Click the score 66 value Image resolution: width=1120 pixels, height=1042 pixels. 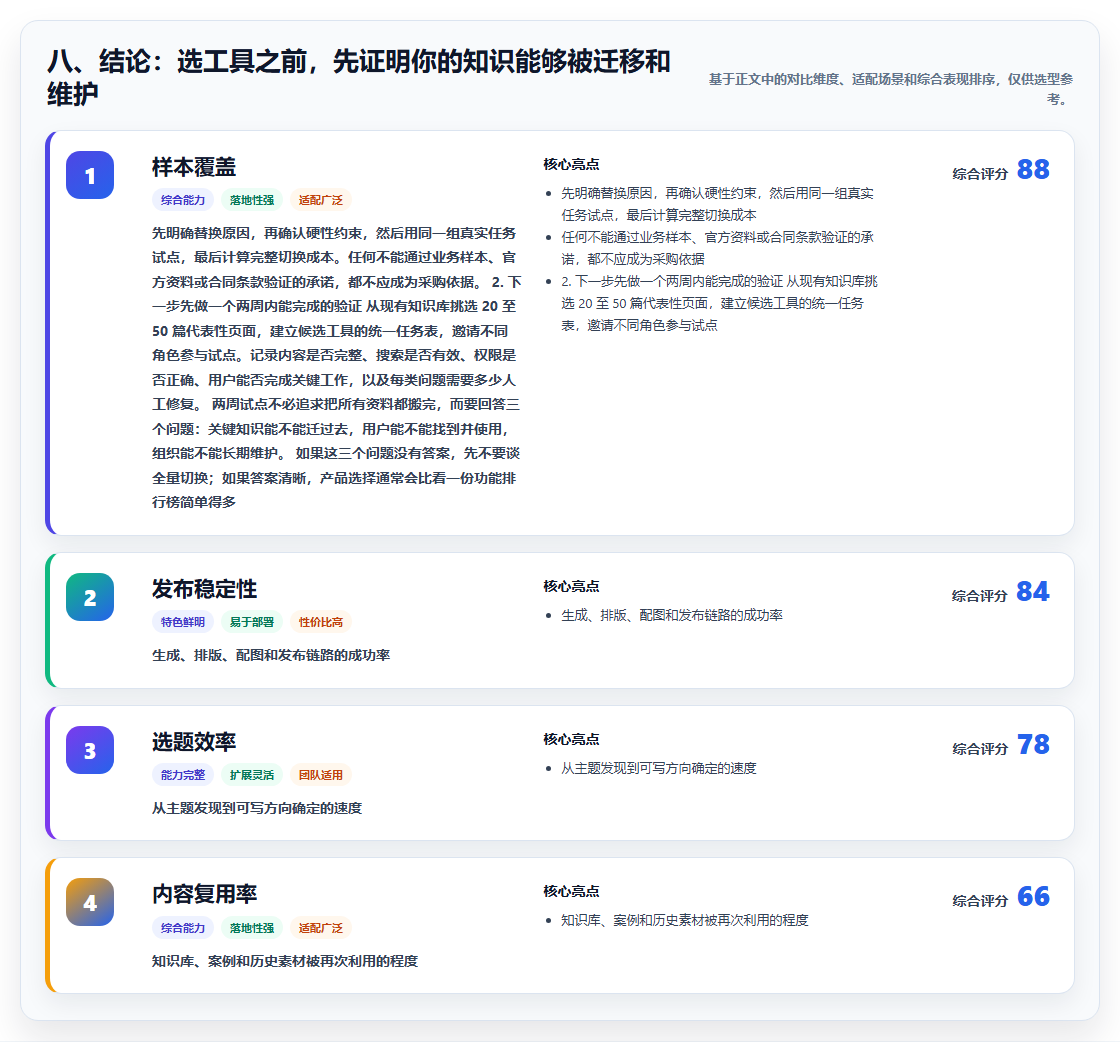pos(1033,896)
